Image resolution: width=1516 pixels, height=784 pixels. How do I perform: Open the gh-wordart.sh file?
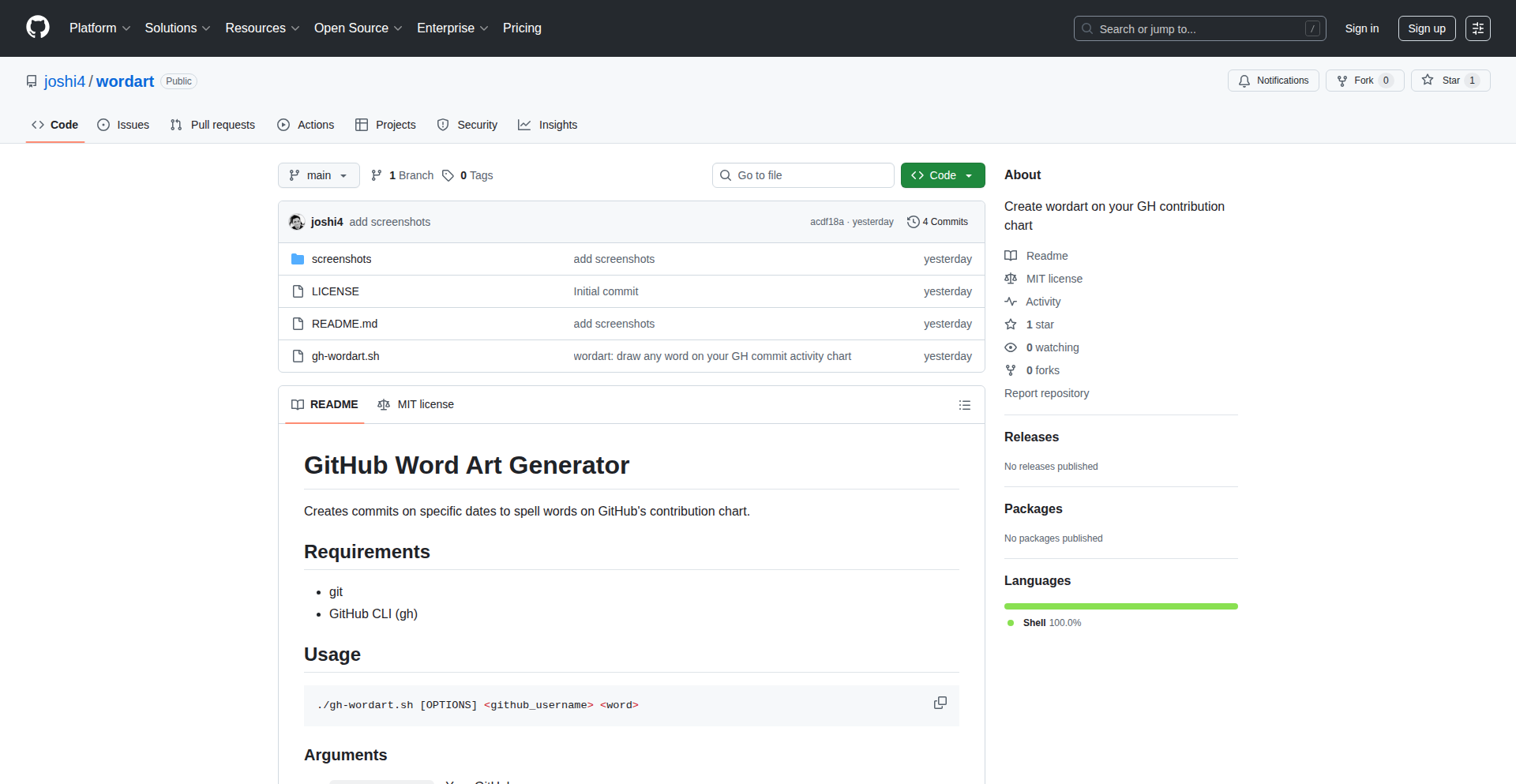(345, 356)
